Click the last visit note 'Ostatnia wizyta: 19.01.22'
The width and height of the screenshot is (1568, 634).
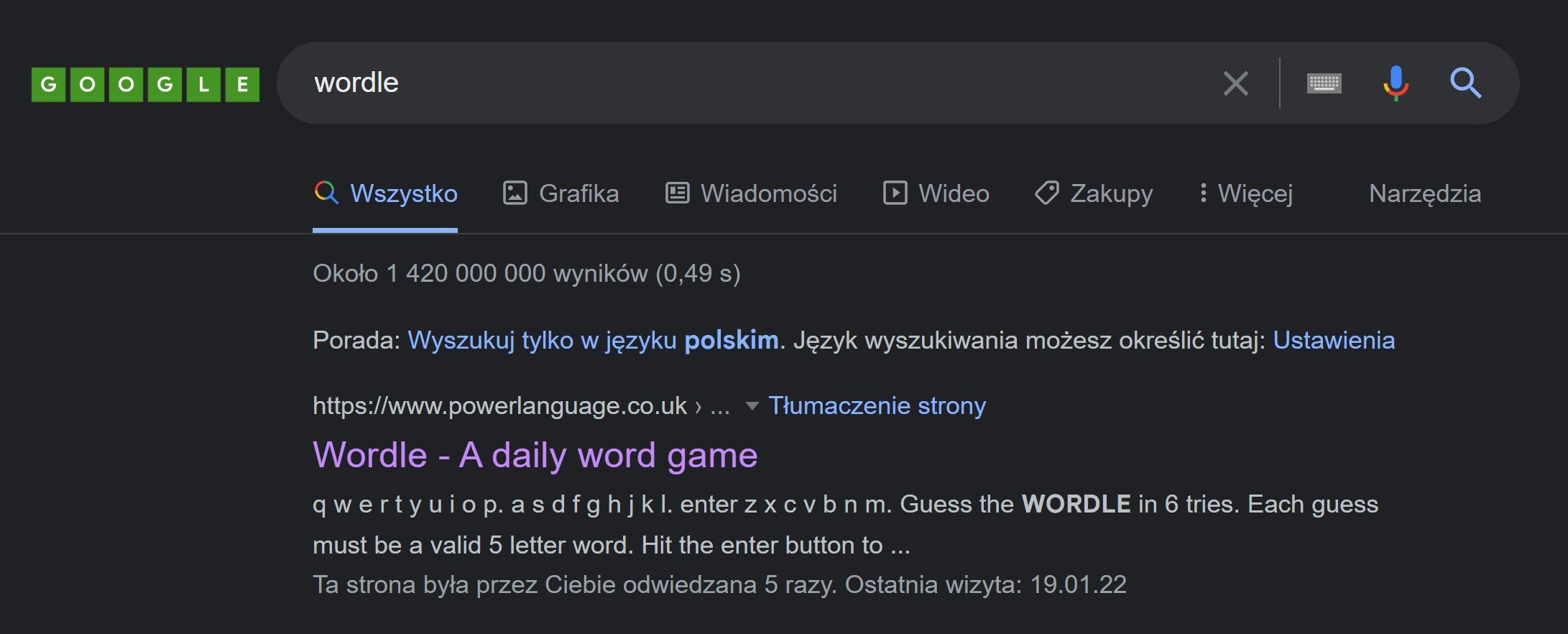click(985, 584)
